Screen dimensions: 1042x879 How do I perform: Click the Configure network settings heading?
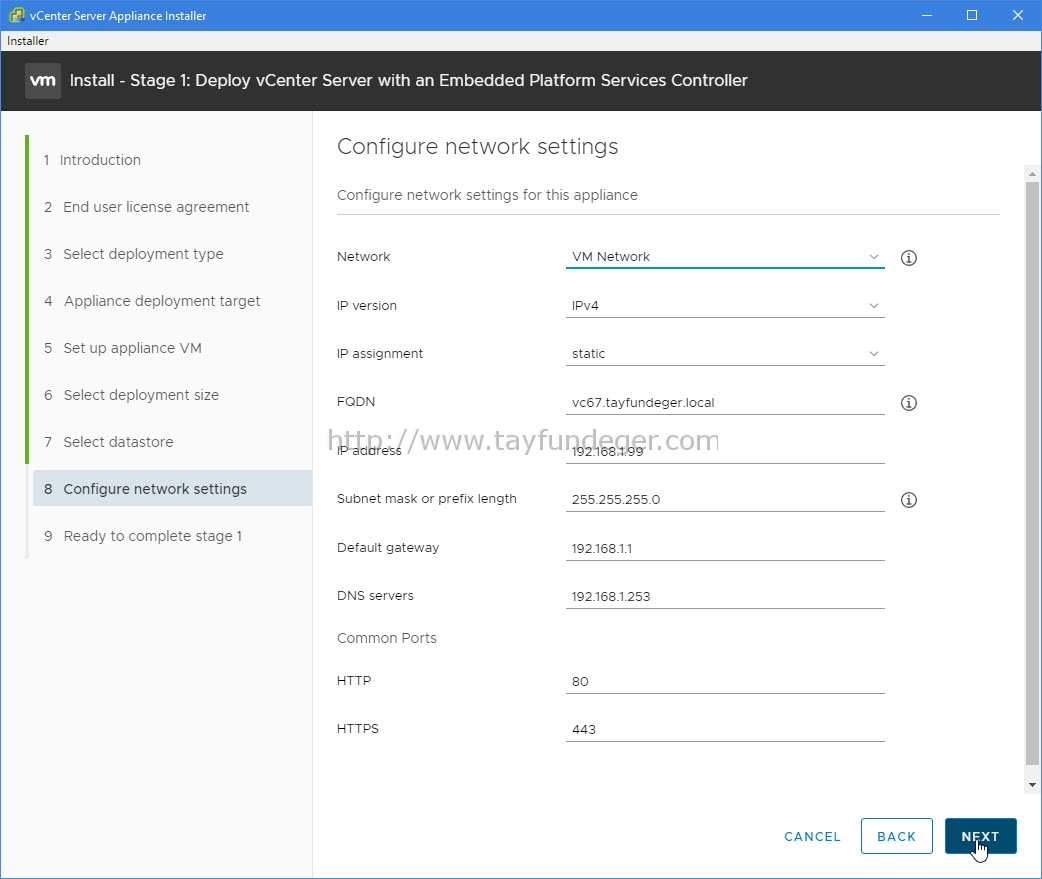point(477,147)
